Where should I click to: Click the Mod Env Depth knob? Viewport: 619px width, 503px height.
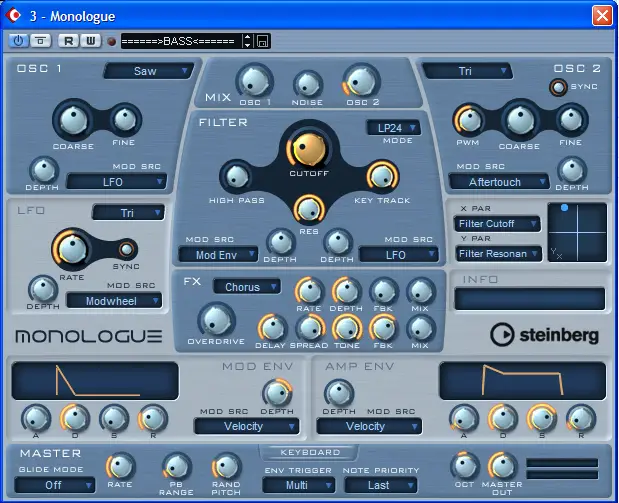[277, 393]
